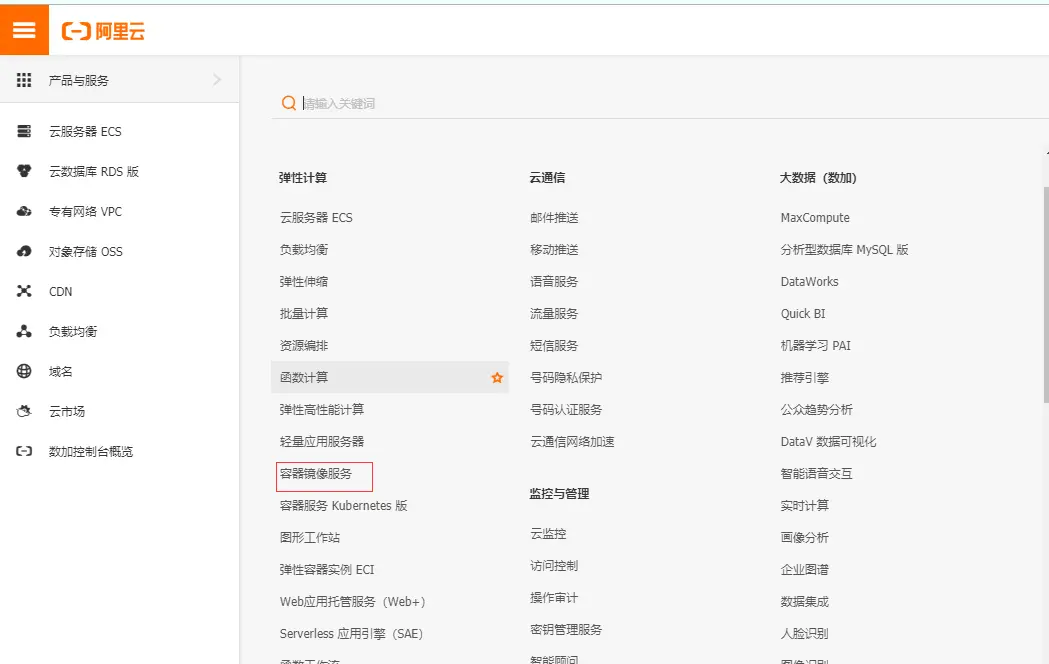The image size is (1049, 664).
Task: Select 负载均衡 in the sidebar
Action: pos(23,331)
